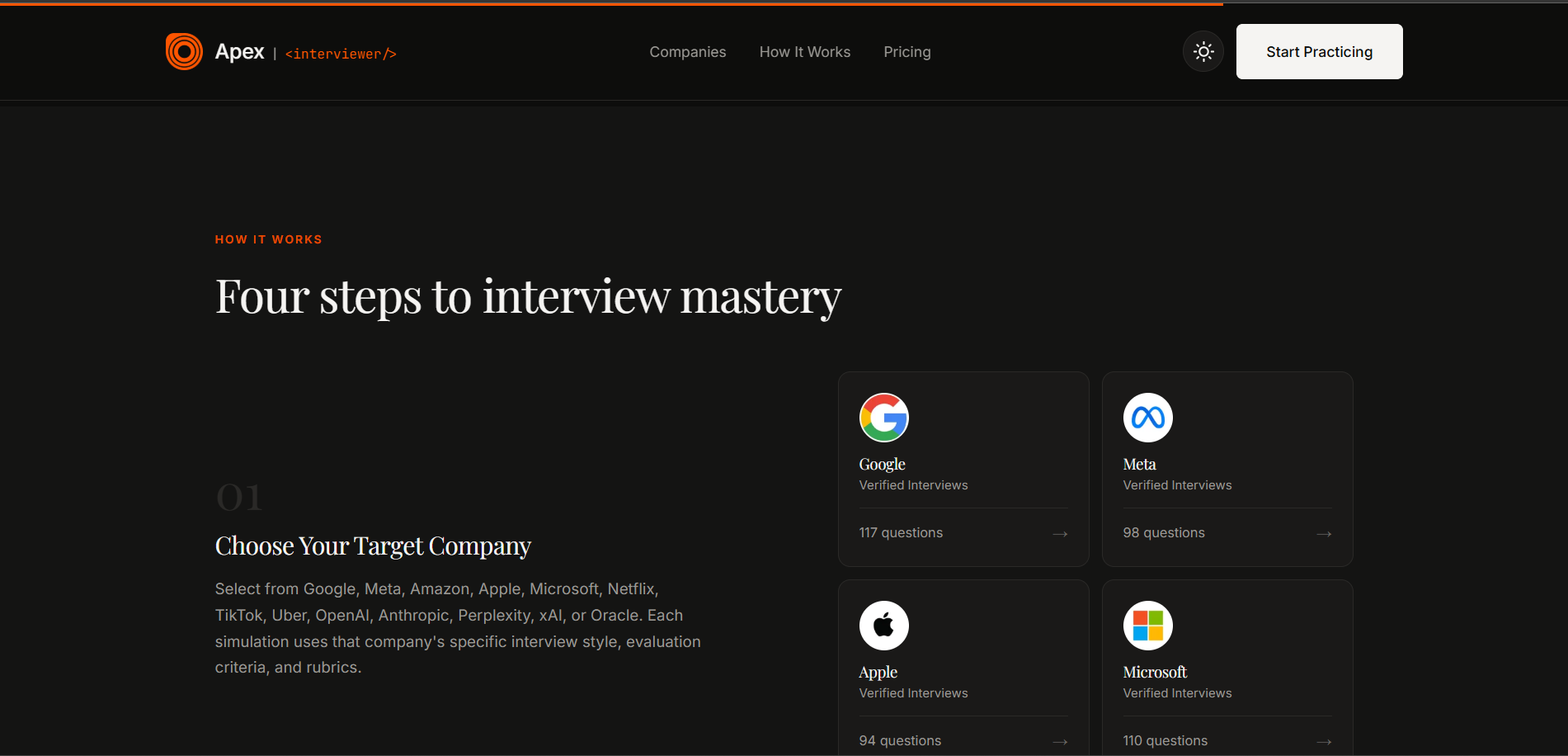Click the Apple logo icon
1568x756 pixels.
pos(884,626)
